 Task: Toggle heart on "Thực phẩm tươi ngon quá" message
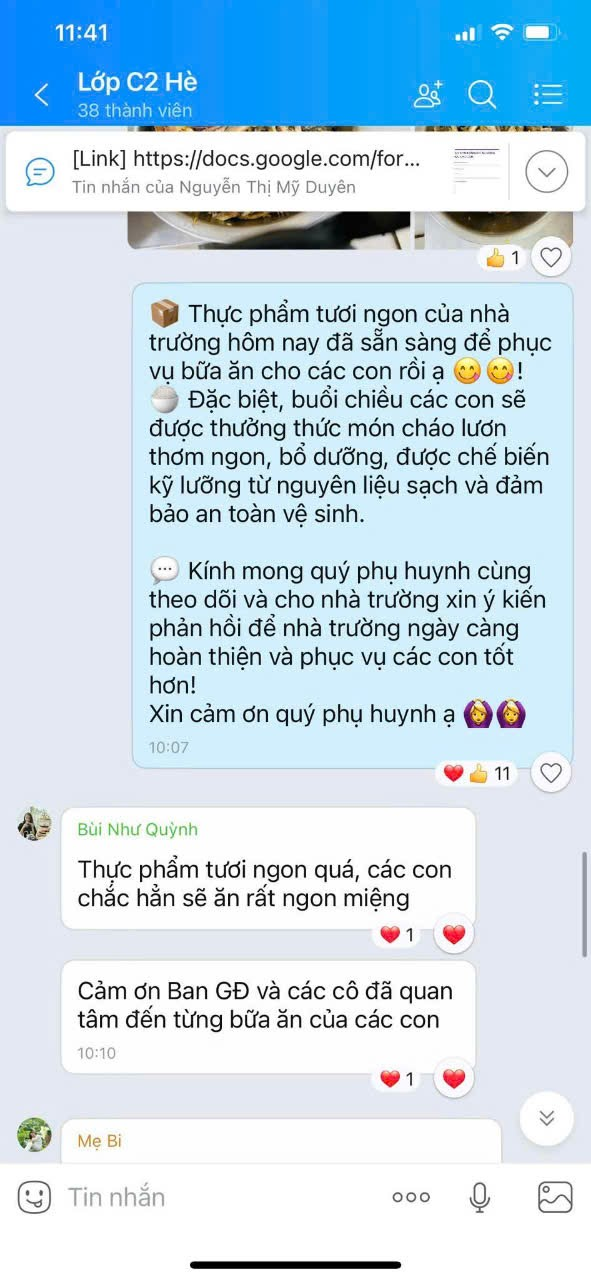pos(454,935)
